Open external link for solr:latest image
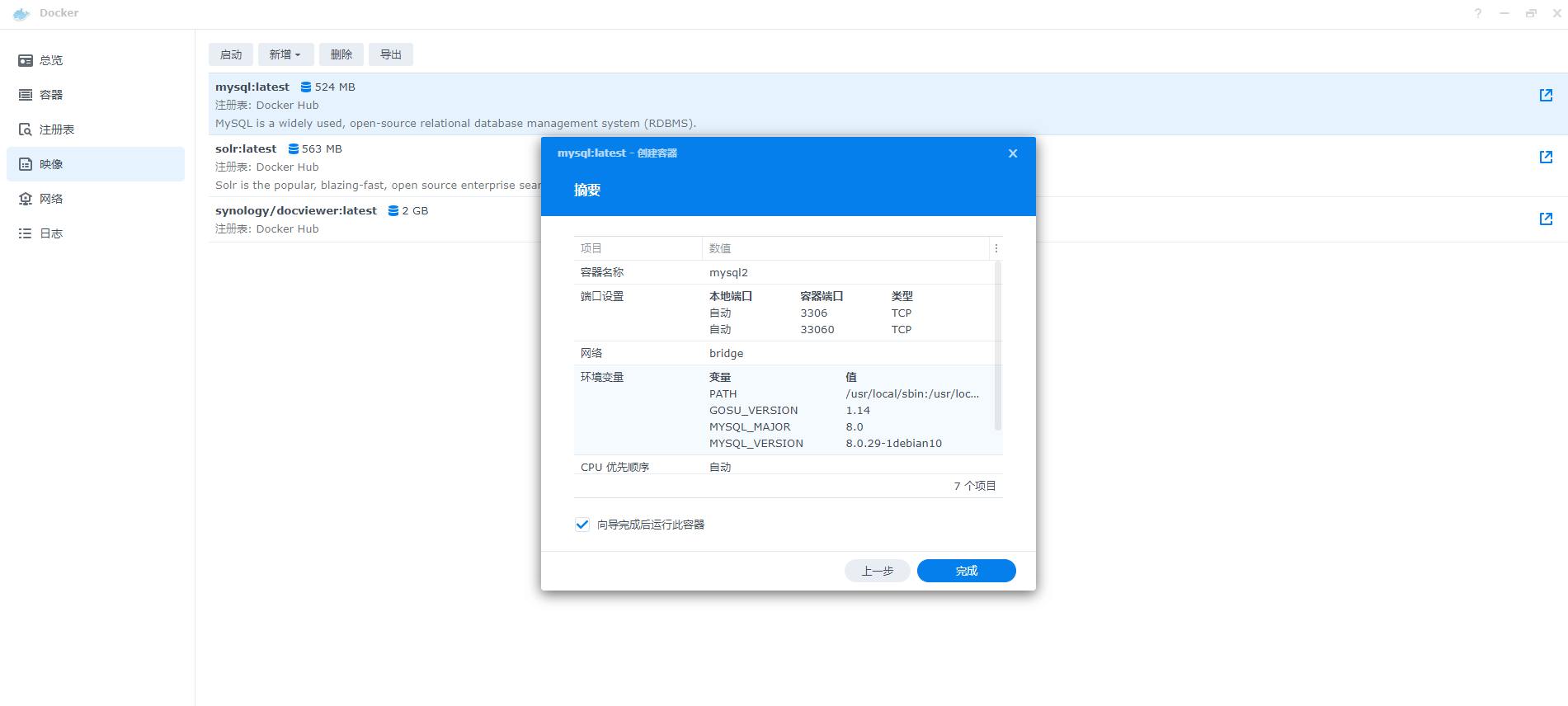This screenshot has height=706, width=1568. point(1546,157)
